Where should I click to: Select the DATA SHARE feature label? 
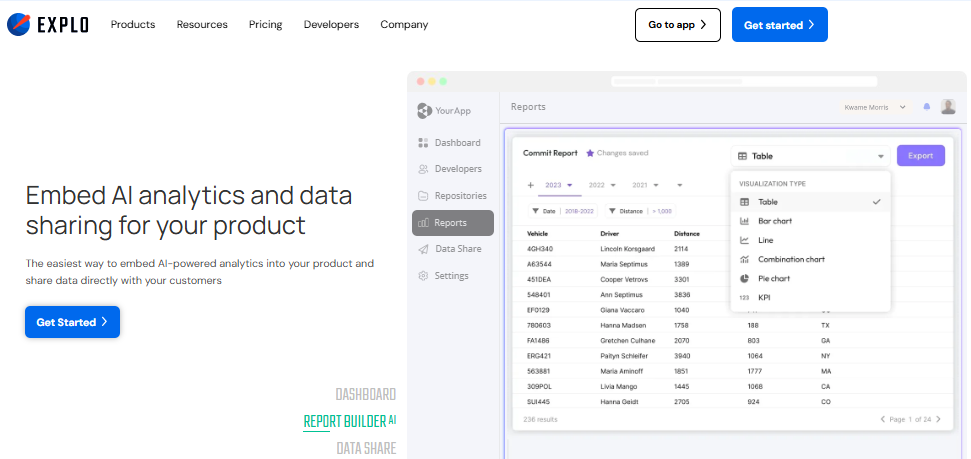pos(366,448)
